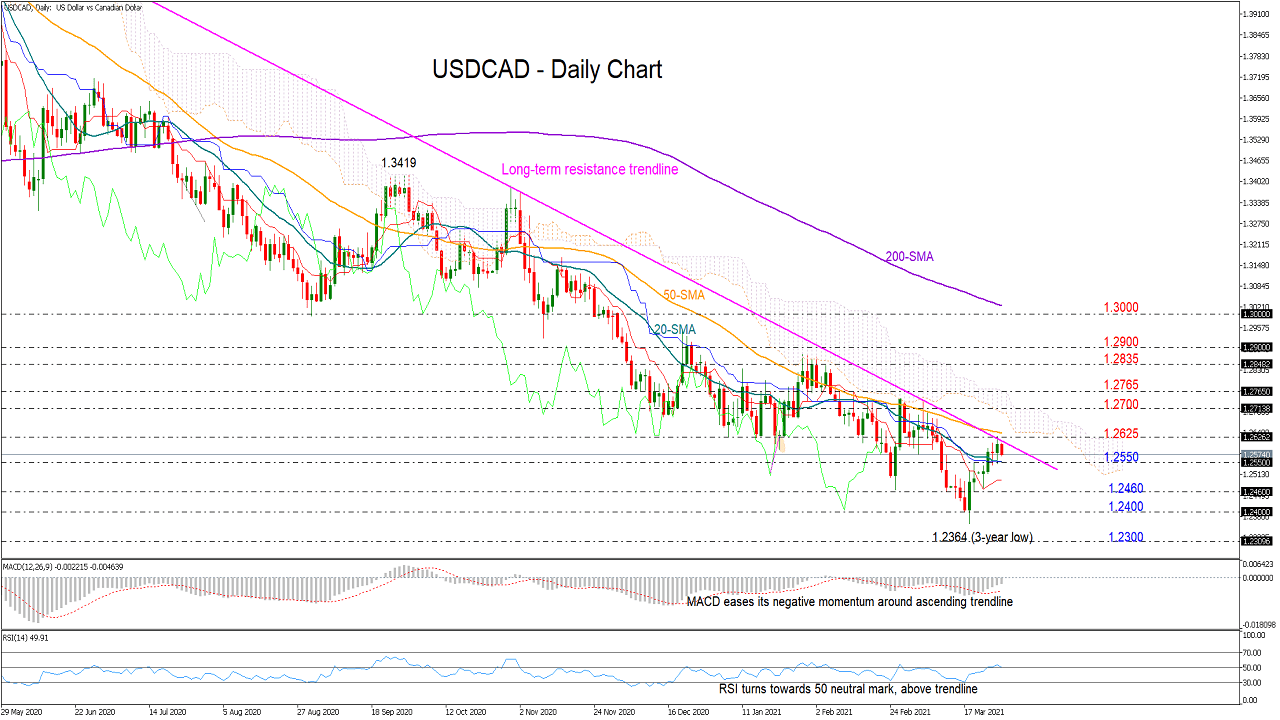Viewport: 1280px width, 720px height.
Task: Click the 'MACD eases its negative momentum' note
Action: click(x=850, y=602)
